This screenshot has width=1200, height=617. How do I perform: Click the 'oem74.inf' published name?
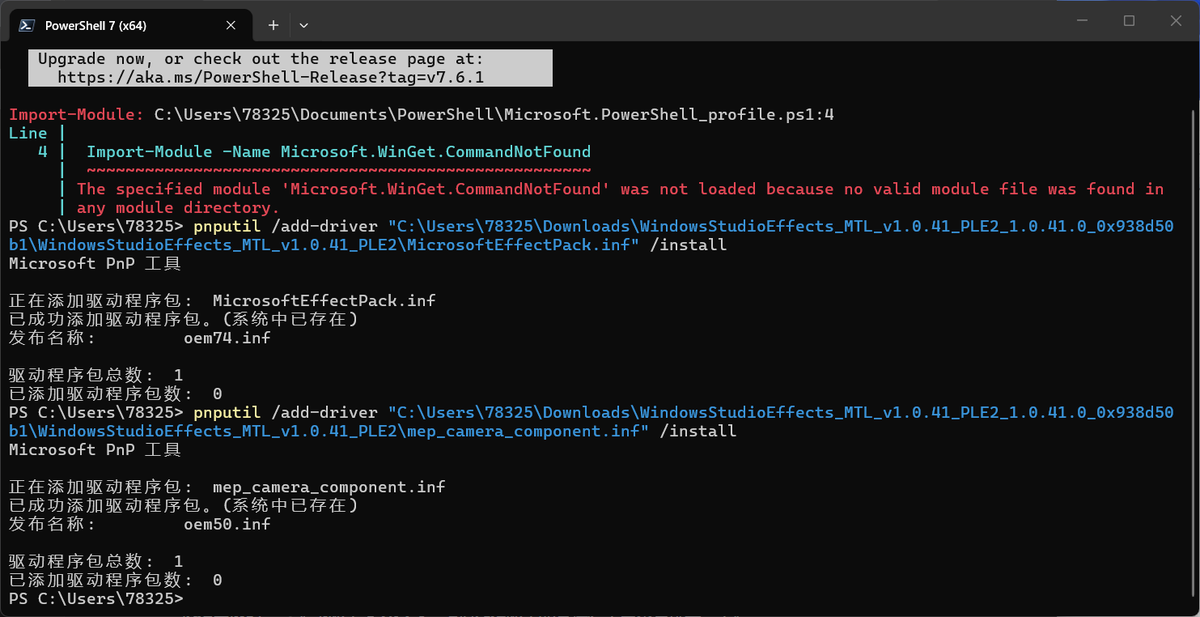(x=227, y=338)
